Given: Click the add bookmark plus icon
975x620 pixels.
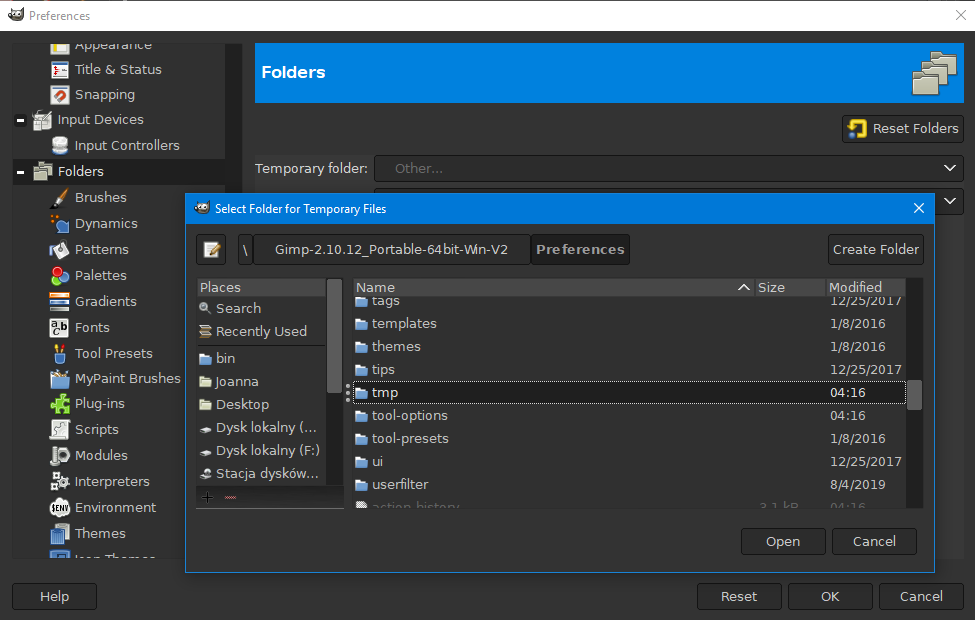Looking at the screenshot, I should coord(208,497).
